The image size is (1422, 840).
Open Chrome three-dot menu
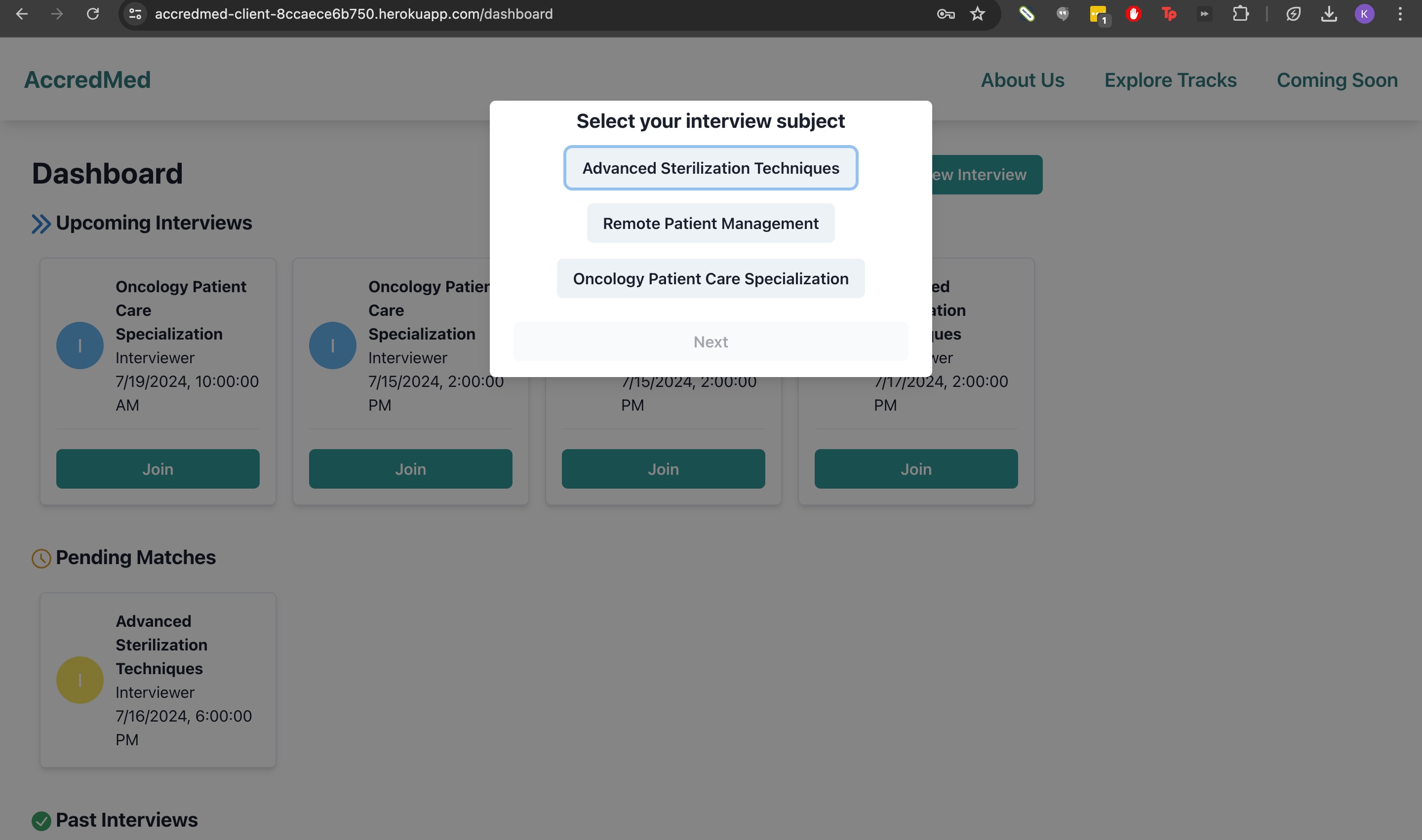tap(1400, 14)
